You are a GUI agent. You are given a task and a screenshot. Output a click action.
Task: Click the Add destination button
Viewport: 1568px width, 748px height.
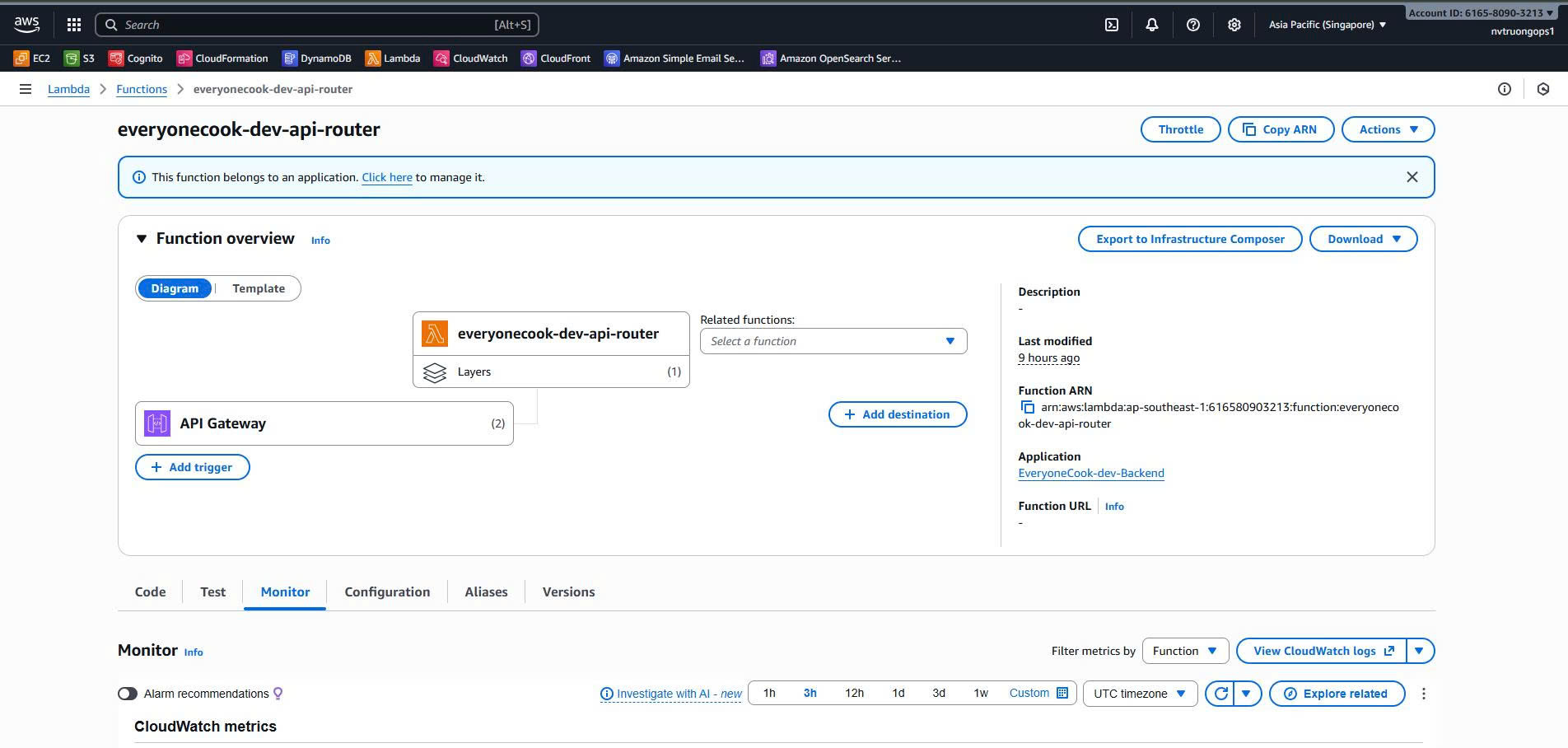tap(898, 414)
